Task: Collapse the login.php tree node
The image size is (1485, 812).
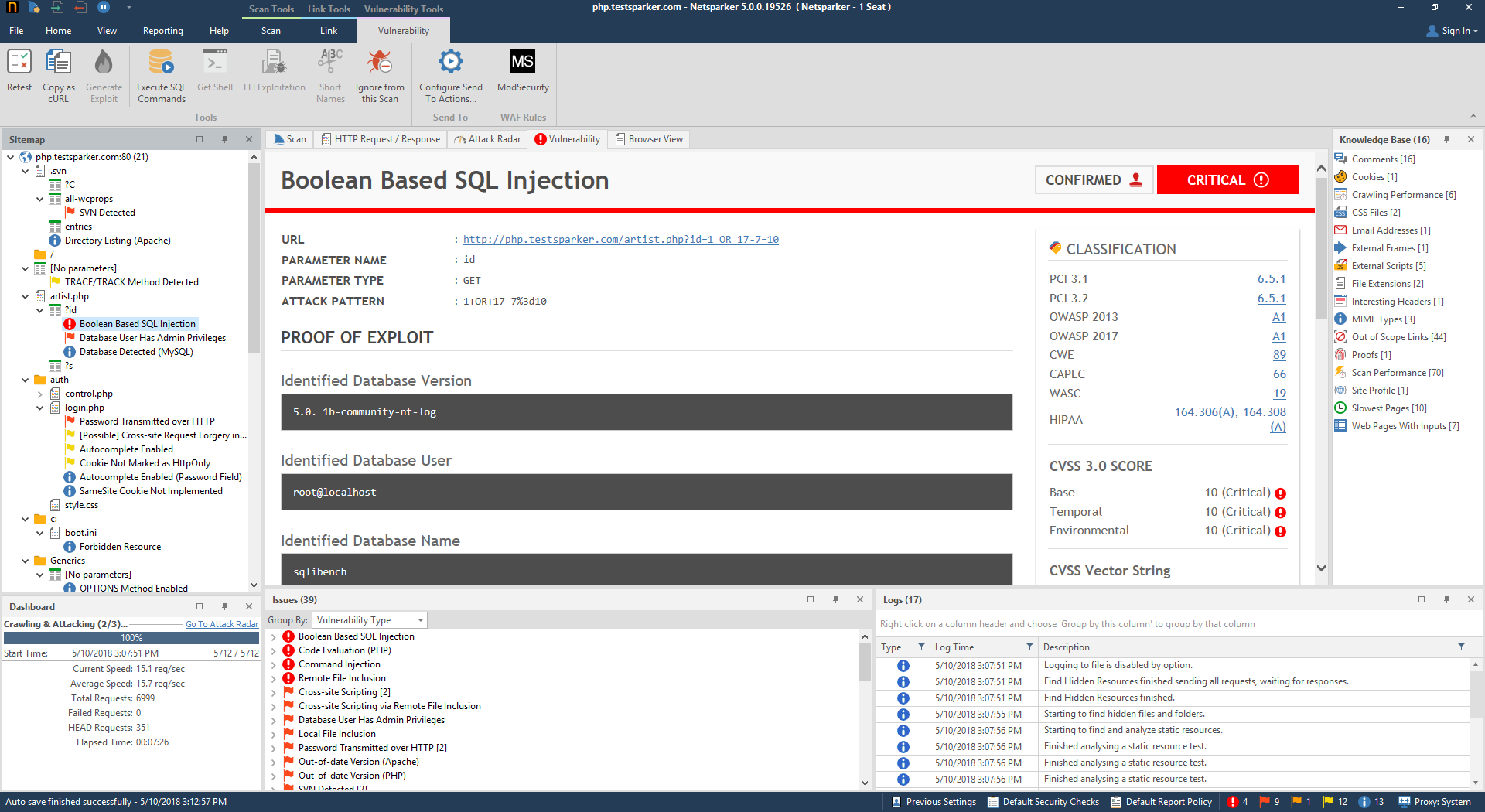Action: click(x=40, y=408)
